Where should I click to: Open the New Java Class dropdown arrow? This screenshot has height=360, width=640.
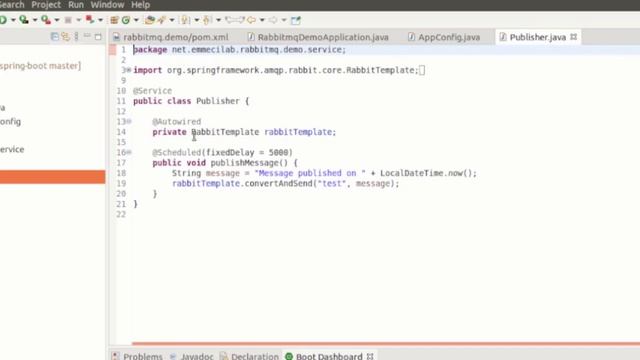click(136, 20)
